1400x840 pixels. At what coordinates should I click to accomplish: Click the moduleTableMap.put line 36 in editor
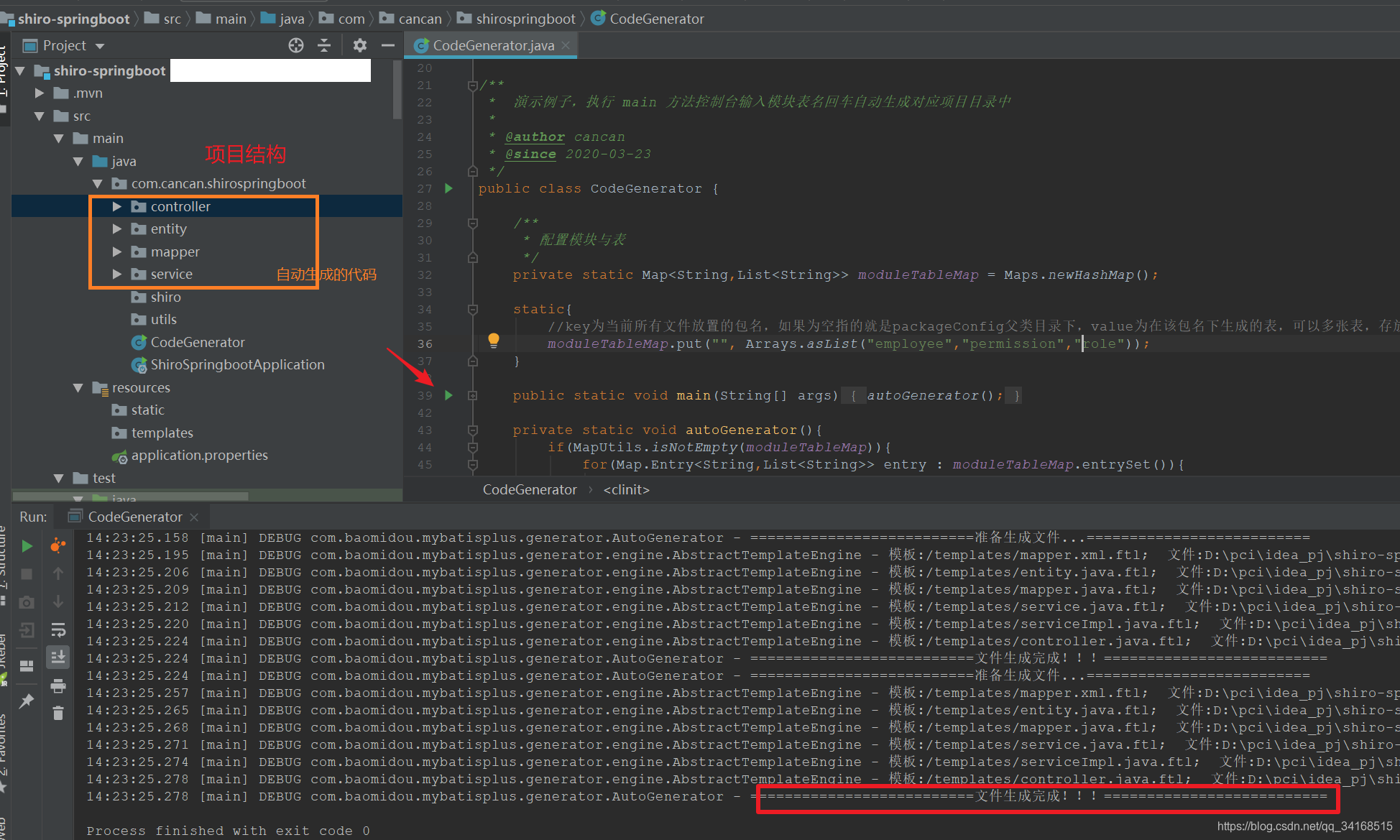coord(848,343)
